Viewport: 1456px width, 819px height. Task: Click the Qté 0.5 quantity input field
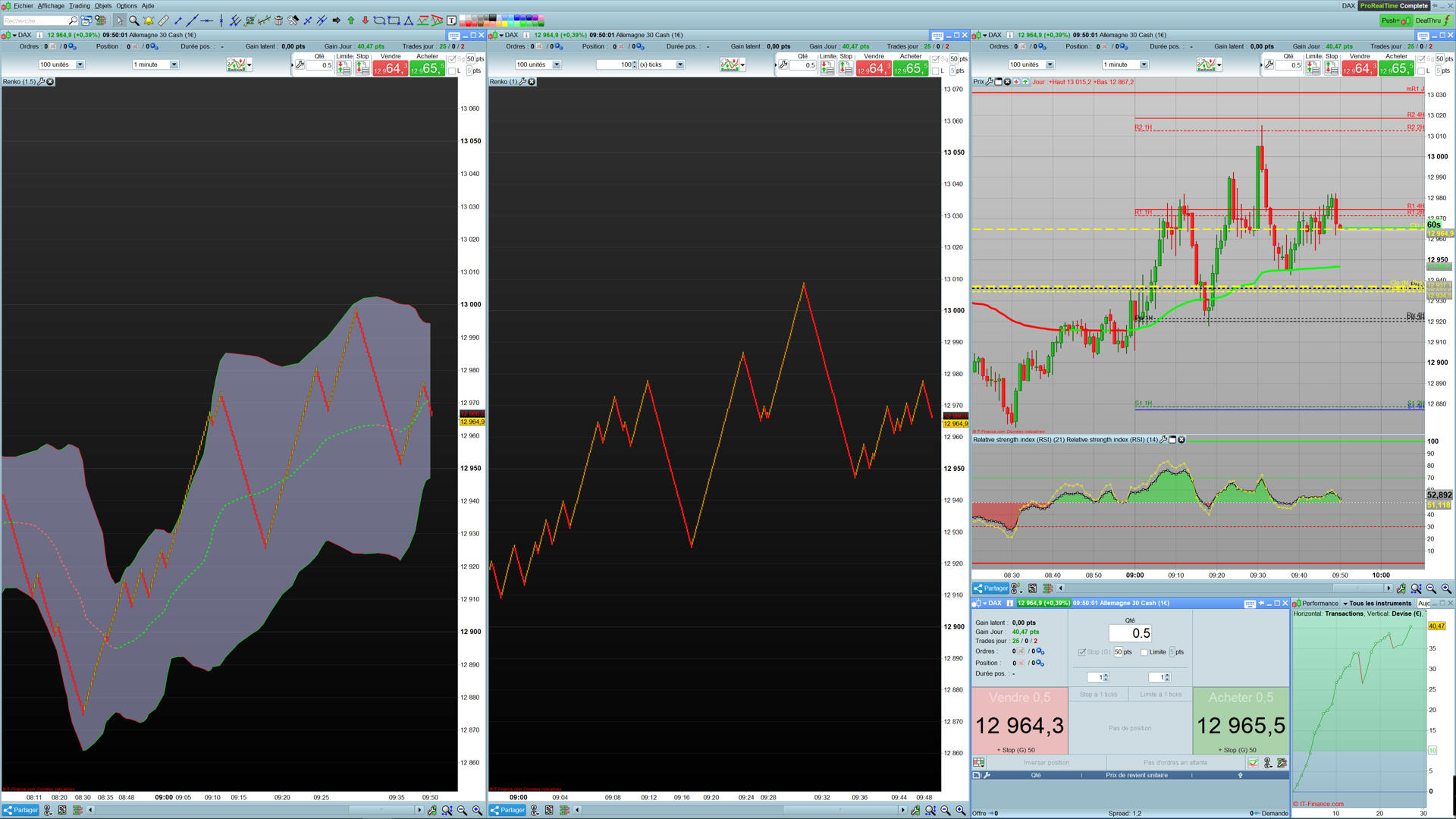point(1130,633)
